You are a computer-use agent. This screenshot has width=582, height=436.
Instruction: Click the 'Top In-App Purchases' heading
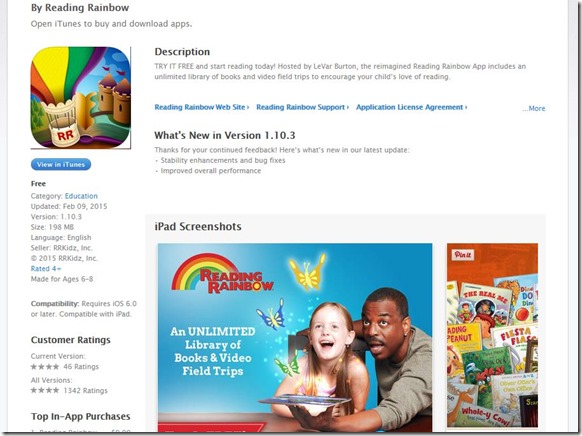click(81, 416)
